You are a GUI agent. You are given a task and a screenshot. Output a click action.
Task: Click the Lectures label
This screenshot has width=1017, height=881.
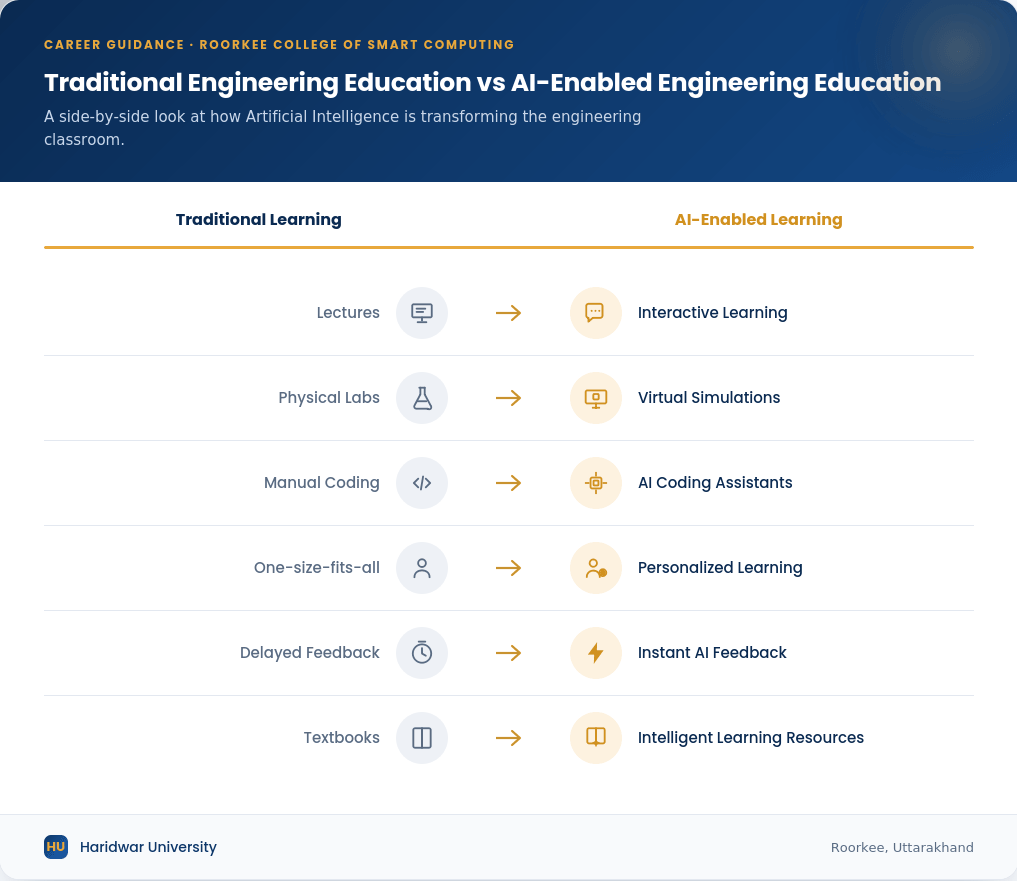pos(348,313)
